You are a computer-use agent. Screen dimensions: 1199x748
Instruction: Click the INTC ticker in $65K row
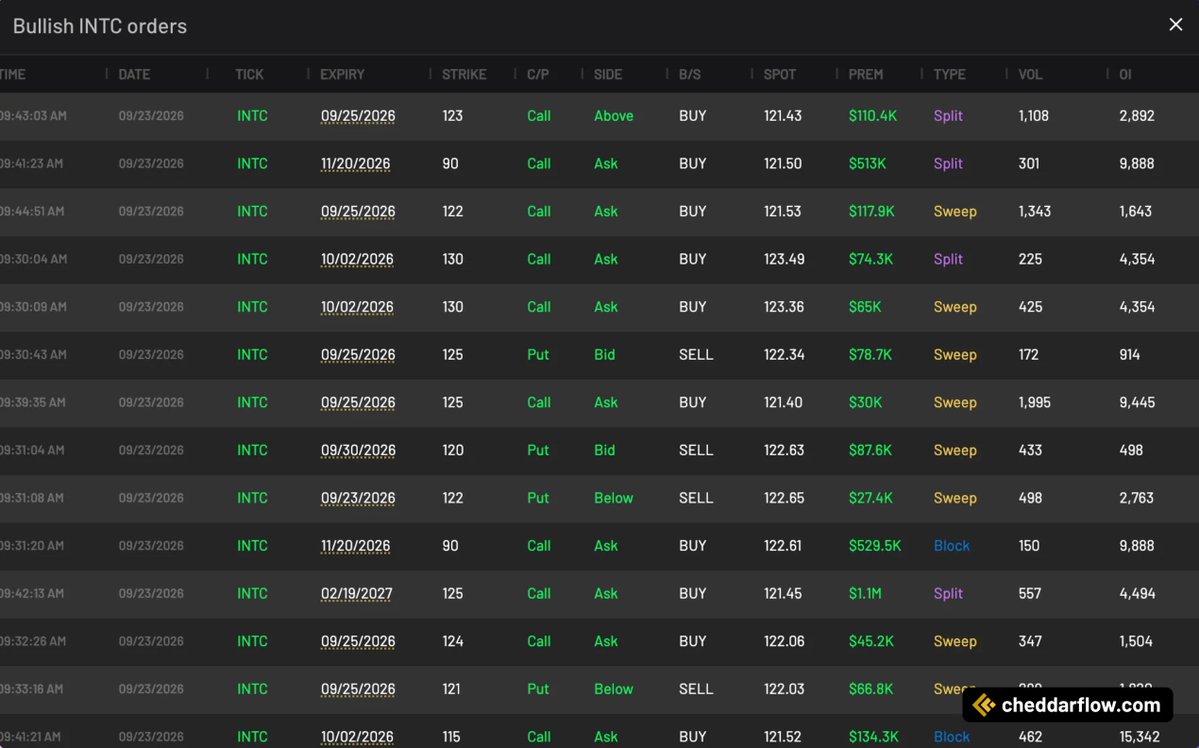(x=252, y=307)
